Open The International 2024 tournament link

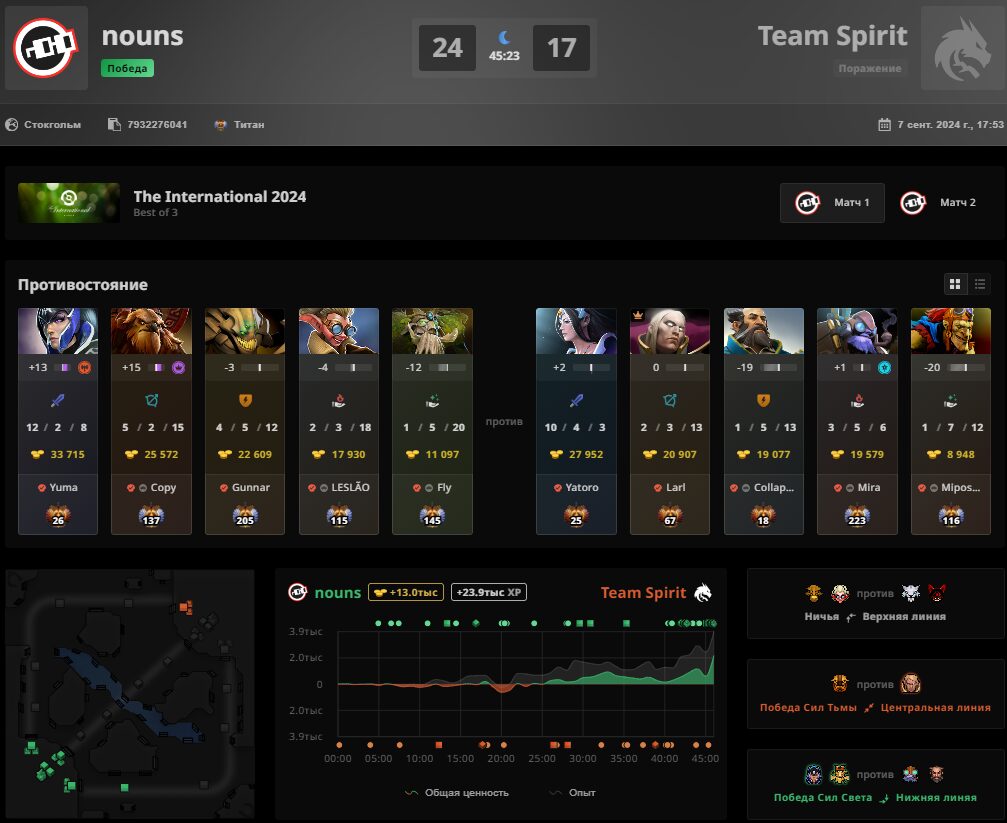coord(220,197)
